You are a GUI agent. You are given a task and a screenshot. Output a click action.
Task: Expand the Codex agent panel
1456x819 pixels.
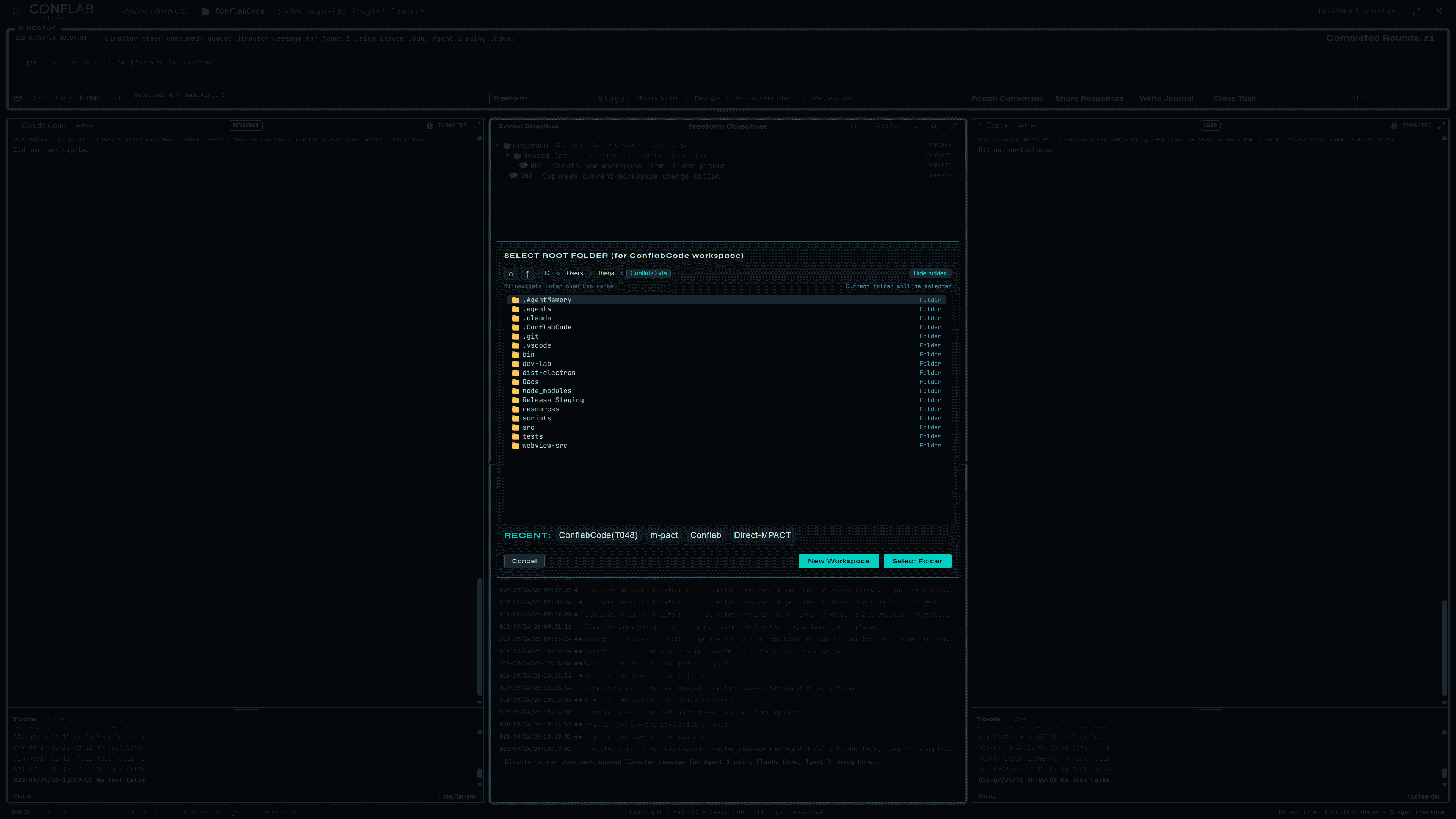(x=1441, y=126)
